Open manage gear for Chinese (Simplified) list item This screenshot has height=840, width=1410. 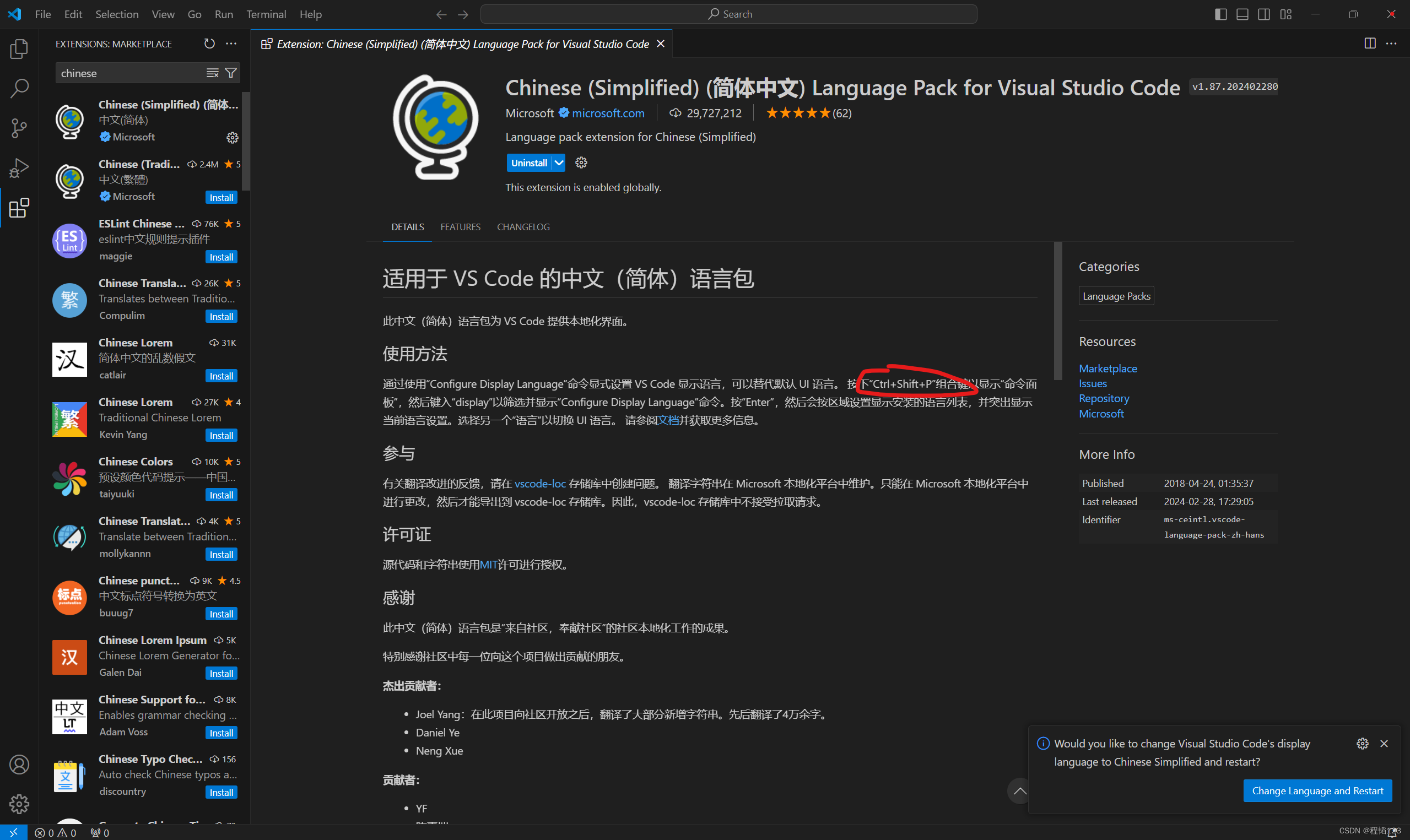point(232,138)
